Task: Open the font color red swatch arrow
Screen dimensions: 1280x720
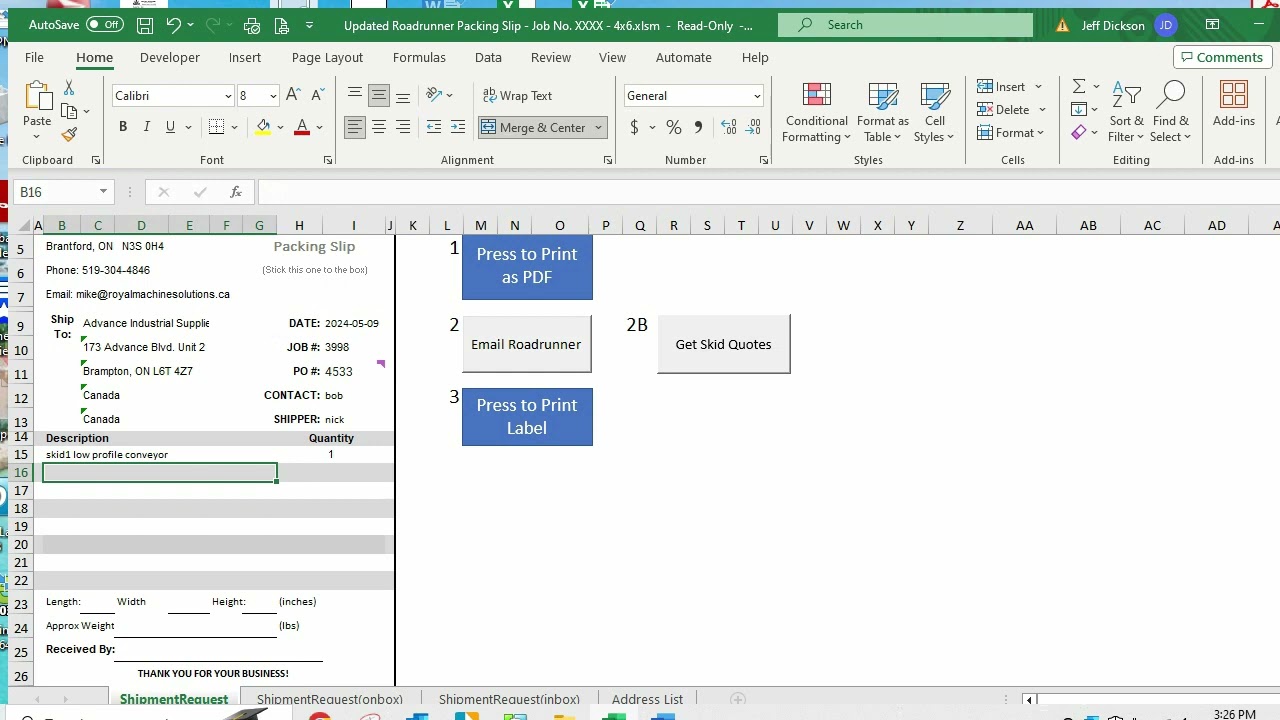Action: coord(320,127)
